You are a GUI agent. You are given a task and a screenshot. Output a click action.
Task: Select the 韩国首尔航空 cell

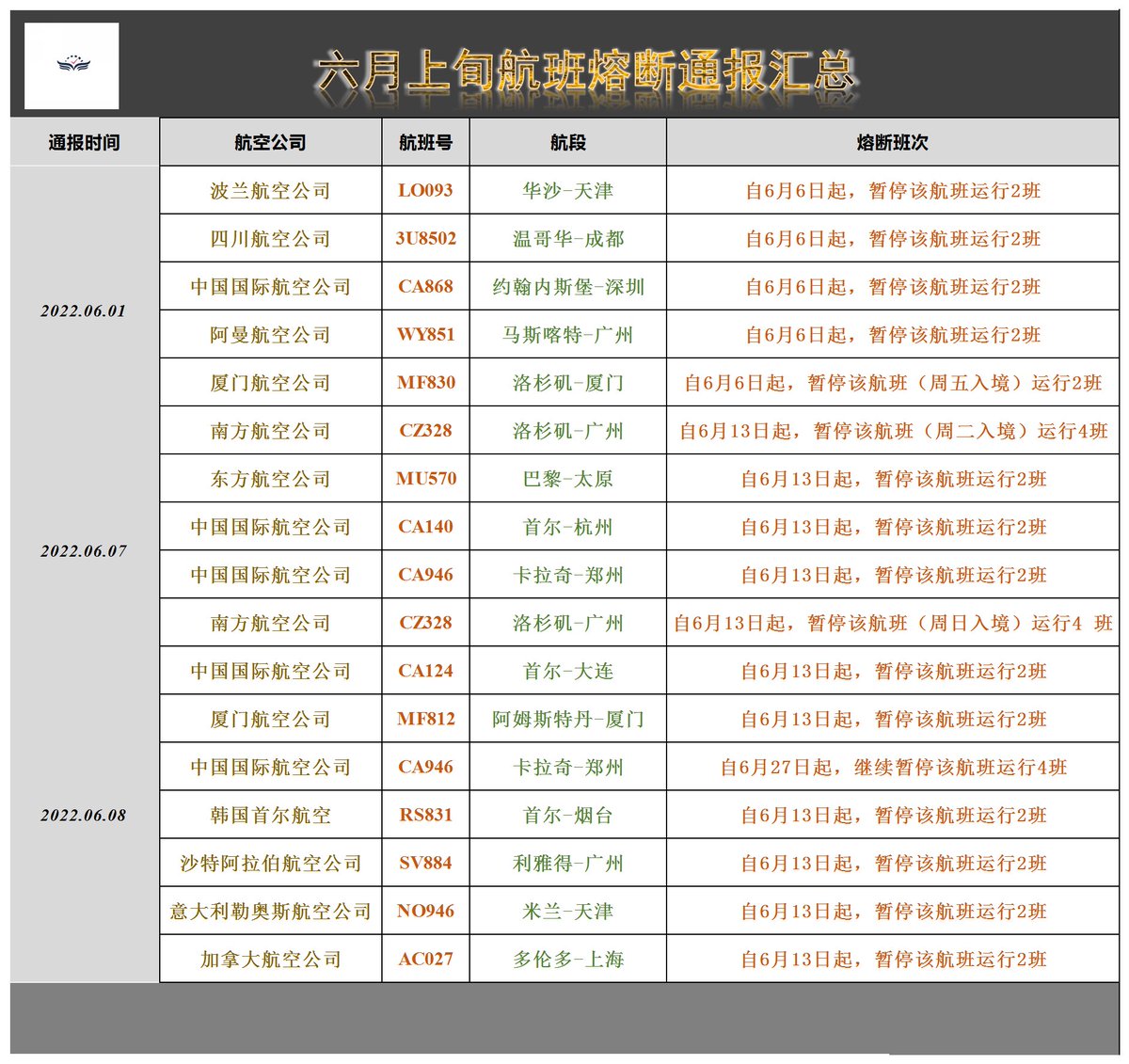pyautogui.click(x=271, y=816)
